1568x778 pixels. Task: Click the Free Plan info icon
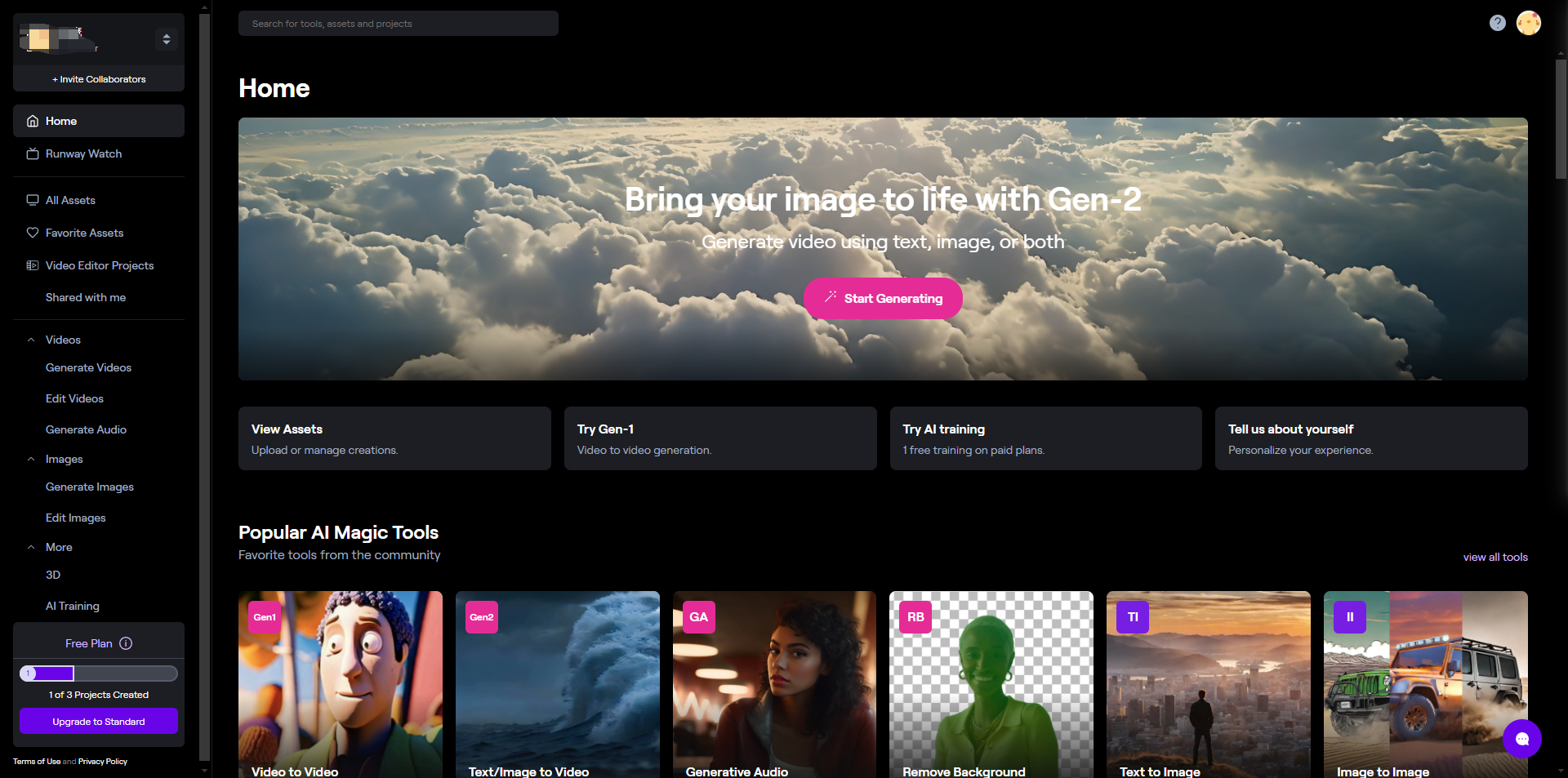coord(126,643)
